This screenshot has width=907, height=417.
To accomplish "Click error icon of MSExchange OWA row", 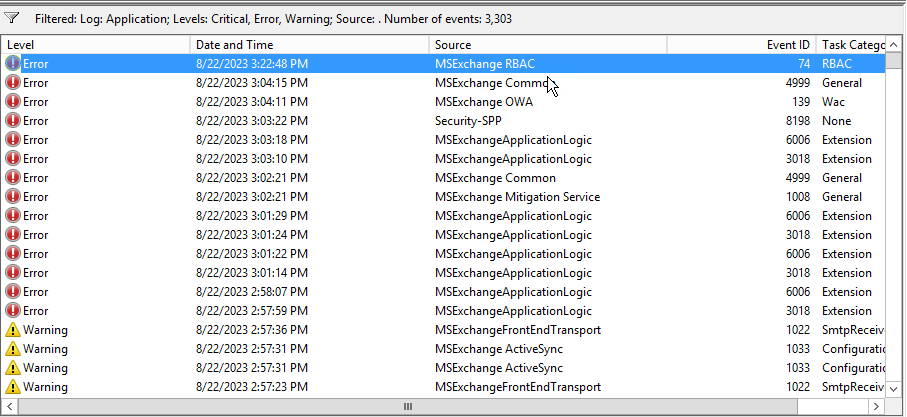I will coord(12,102).
